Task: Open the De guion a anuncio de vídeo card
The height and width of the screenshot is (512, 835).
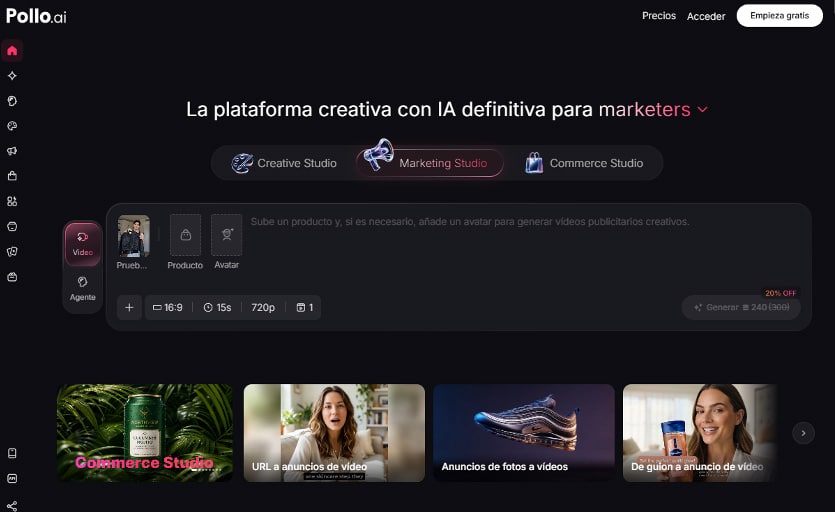Action: (700, 433)
